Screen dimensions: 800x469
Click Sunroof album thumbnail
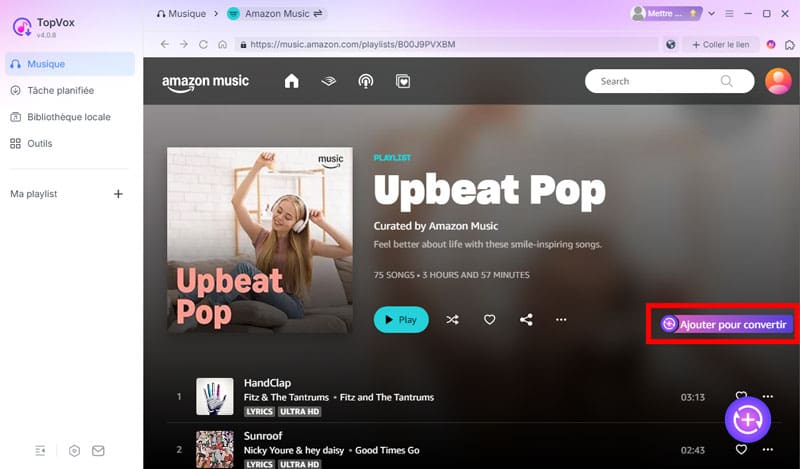[215, 450]
